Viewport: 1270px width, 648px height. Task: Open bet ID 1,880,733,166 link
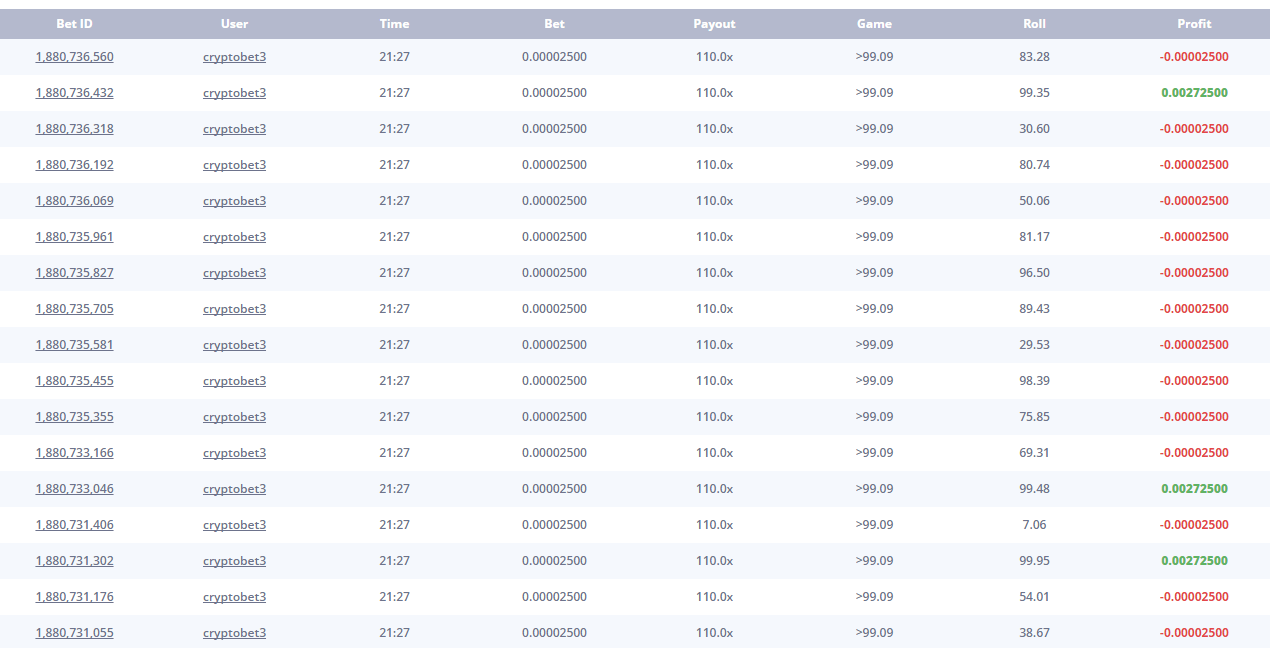(74, 453)
